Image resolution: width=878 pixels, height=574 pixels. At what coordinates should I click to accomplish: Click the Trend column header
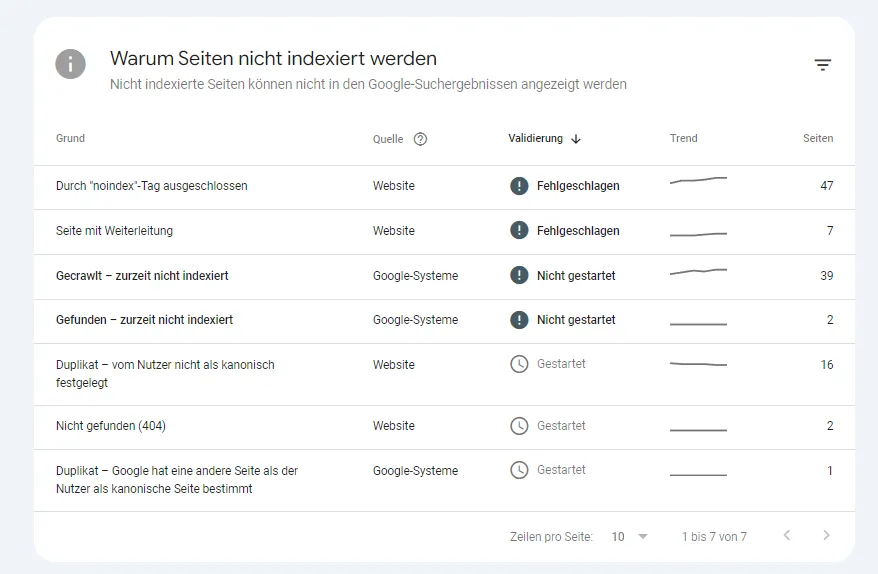click(x=683, y=138)
